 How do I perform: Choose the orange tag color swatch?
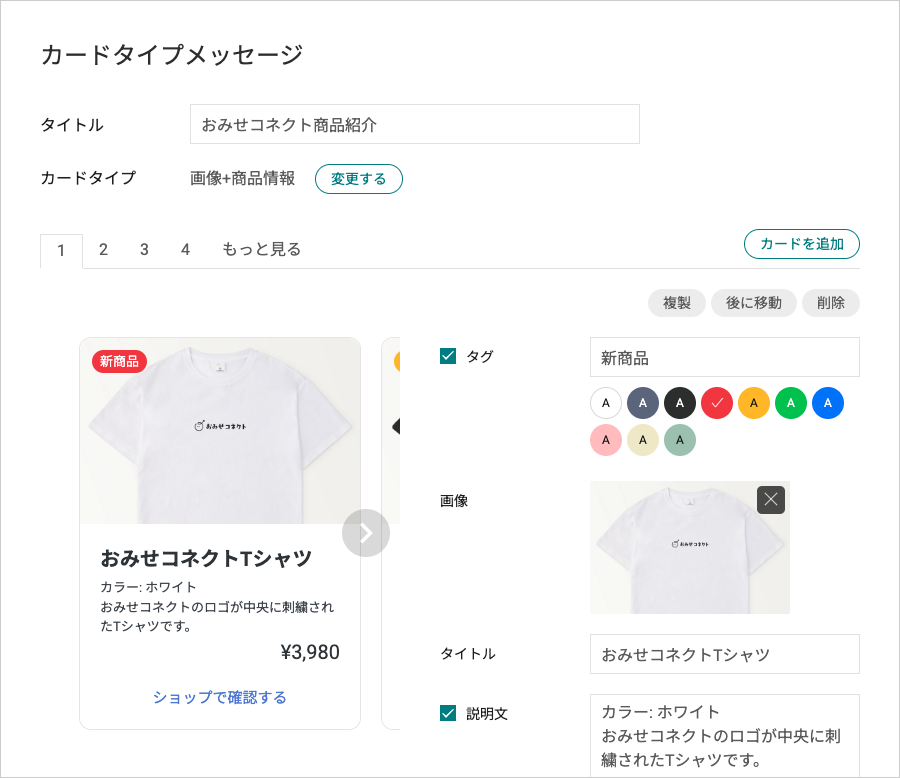tap(754, 403)
